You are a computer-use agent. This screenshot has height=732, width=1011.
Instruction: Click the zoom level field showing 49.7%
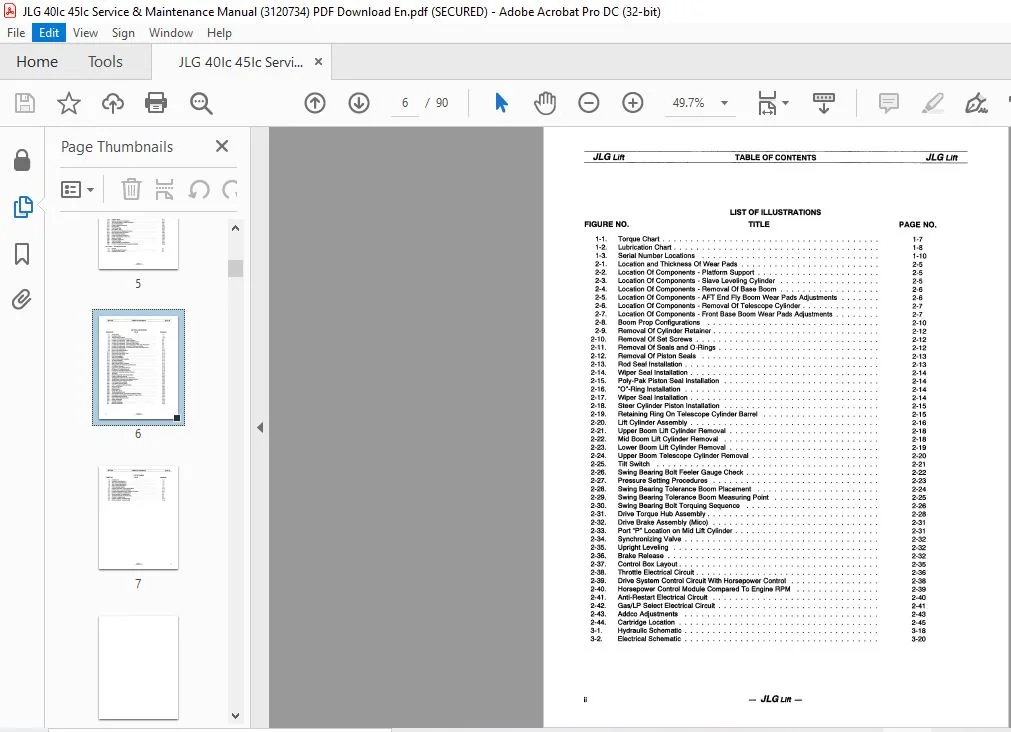click(x=688, y=103)
